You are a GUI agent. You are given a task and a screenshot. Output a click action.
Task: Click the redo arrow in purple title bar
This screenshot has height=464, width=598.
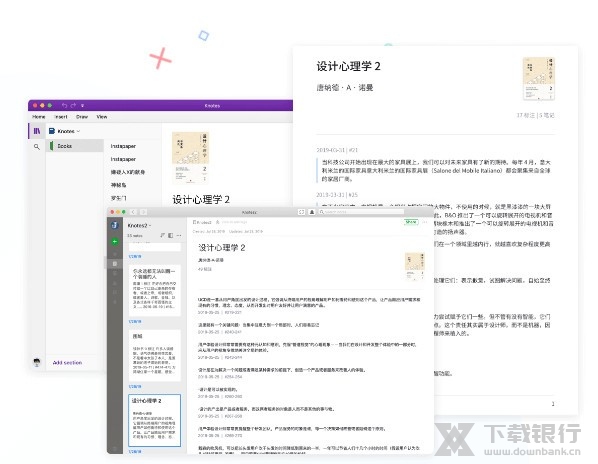(73, 105)
